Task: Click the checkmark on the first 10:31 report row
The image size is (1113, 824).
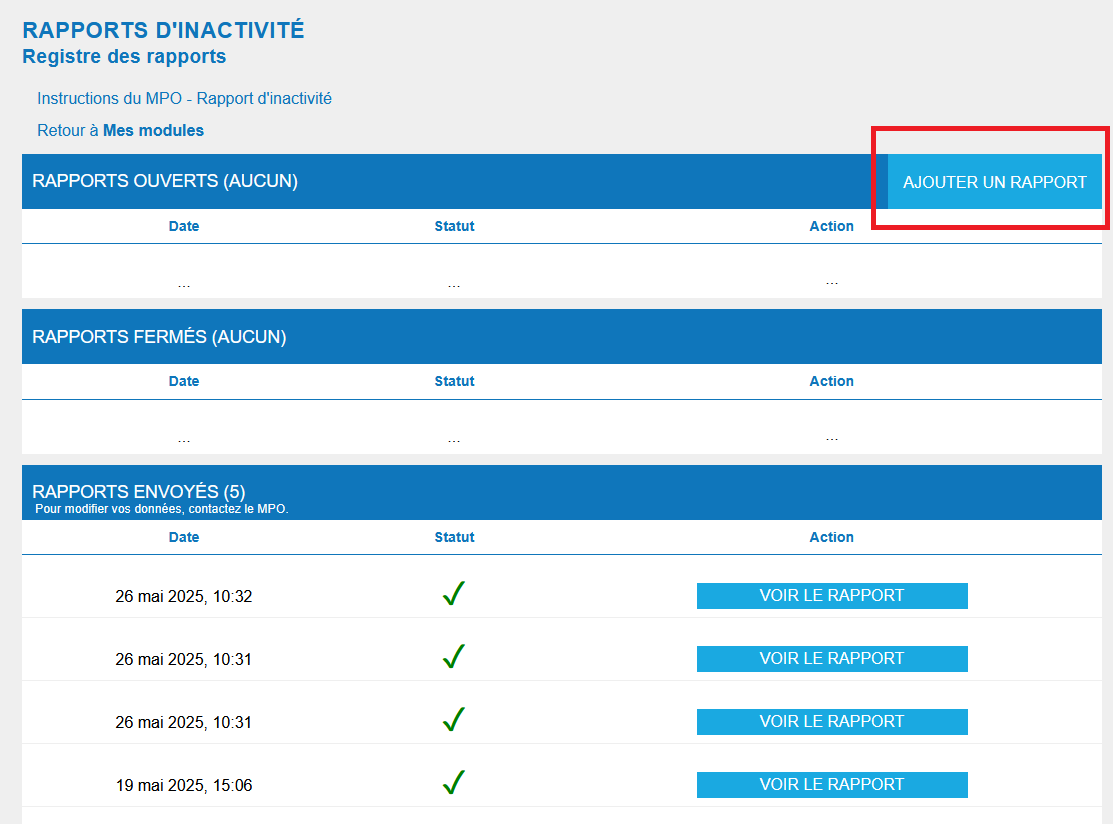Action: pos(454,656)
